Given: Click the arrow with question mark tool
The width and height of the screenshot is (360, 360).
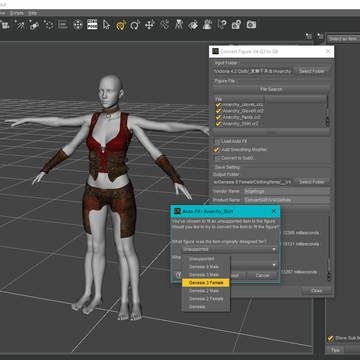Looking at the screenshot, I should point(222,25).
